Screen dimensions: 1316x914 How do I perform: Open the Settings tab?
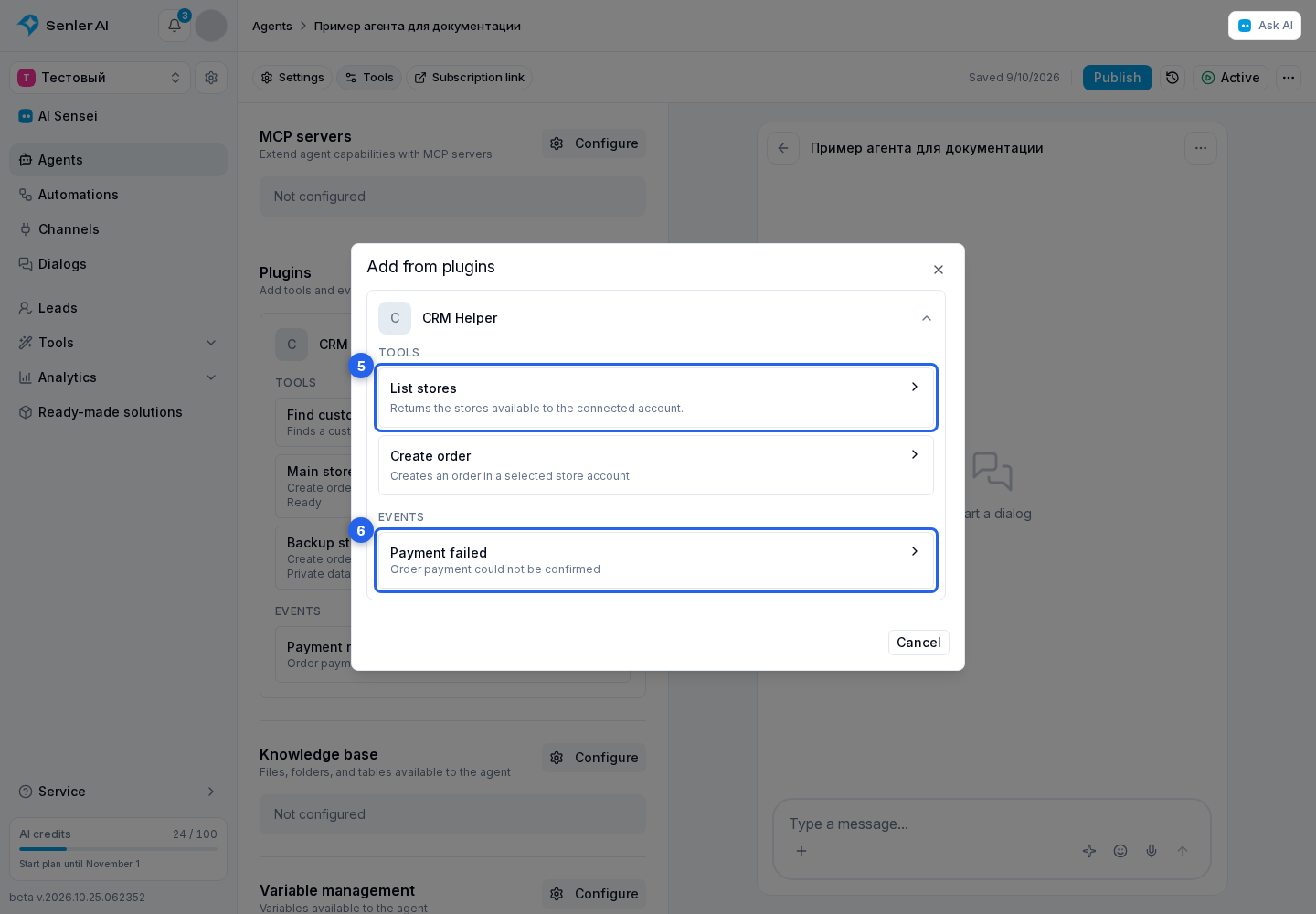pyautogui.click(x=292, y=78)
